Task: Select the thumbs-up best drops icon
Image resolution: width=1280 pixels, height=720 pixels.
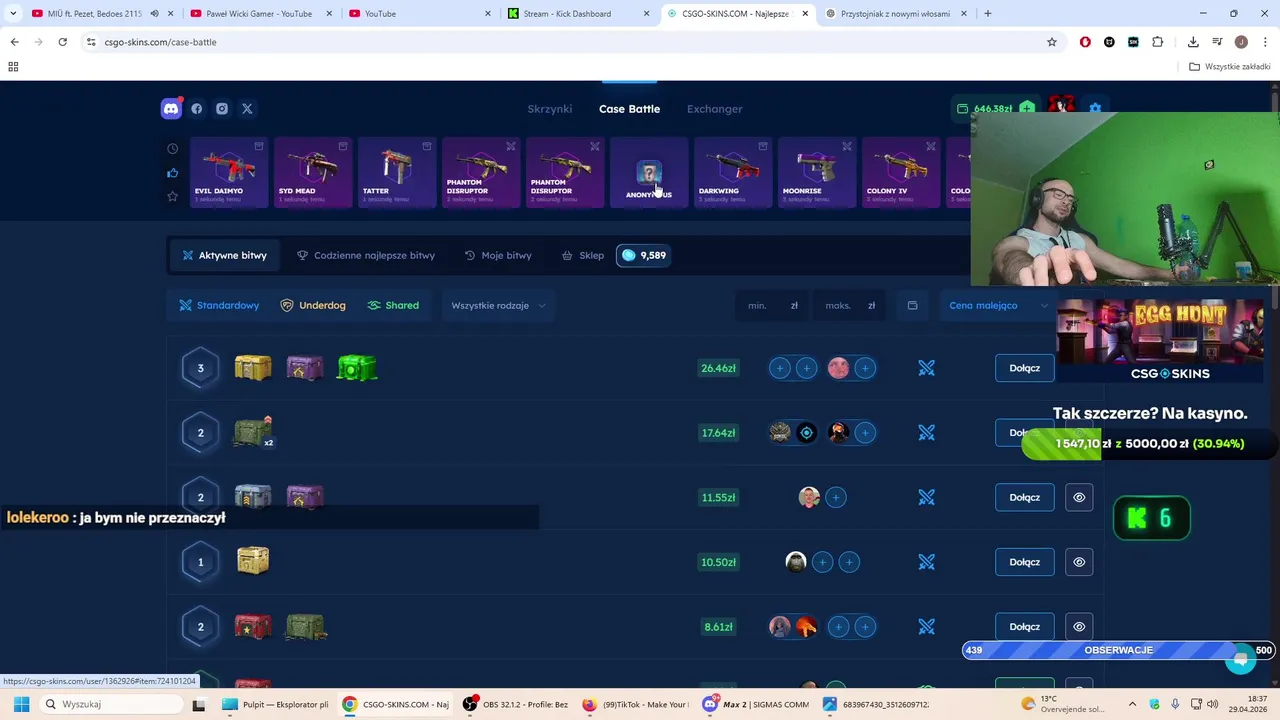Action: [x=172, y=173]
